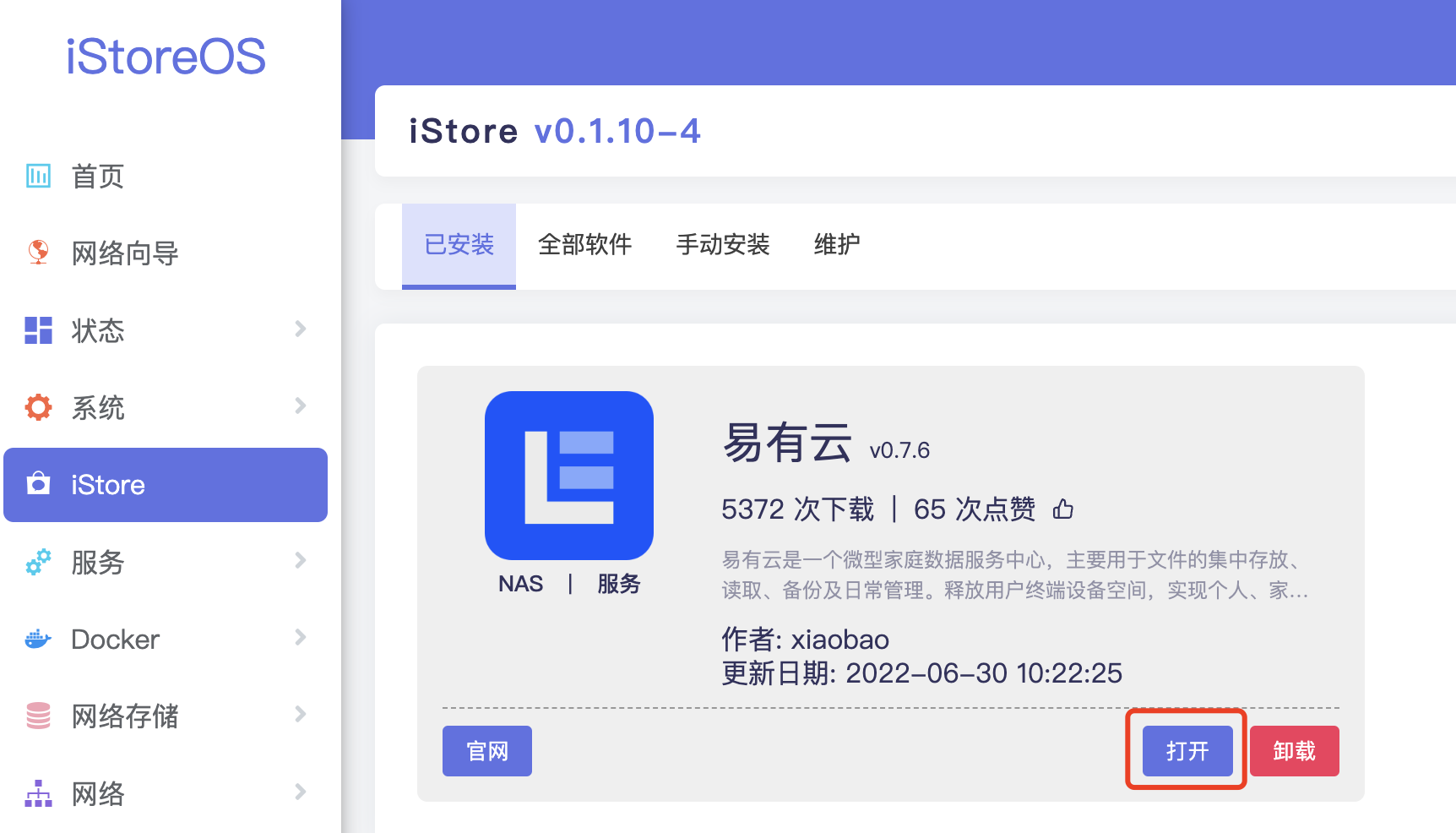Click the system gear icon
Viewport: 1456px width, 833px height.
(38, 407)
